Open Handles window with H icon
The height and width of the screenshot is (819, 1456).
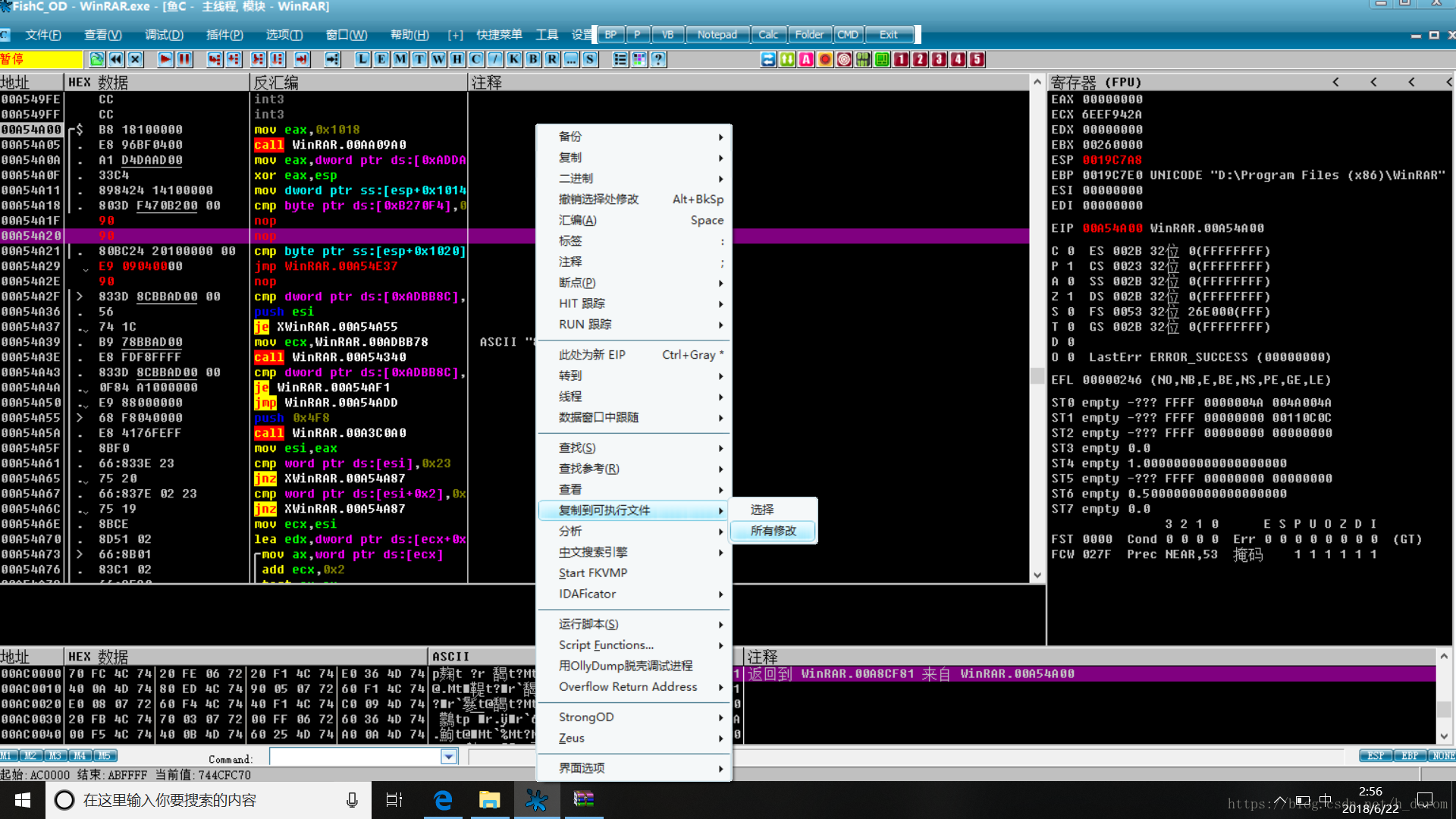click(x=457, y=59)
